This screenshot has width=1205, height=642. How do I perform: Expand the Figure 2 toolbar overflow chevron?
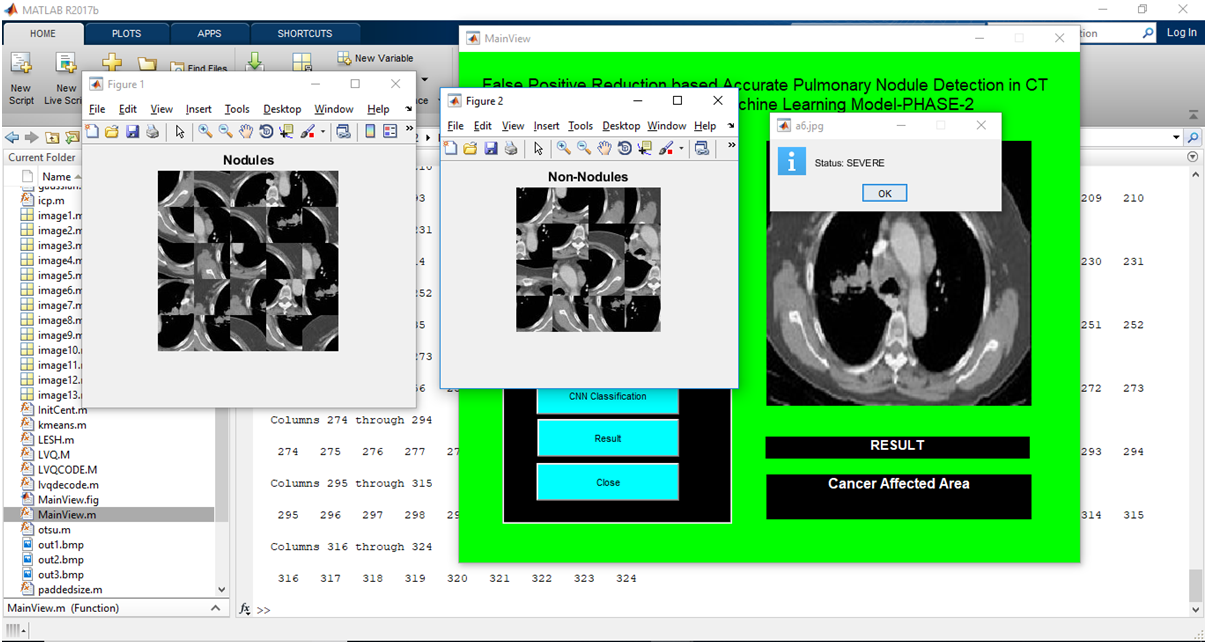click(x=731, y=145)
